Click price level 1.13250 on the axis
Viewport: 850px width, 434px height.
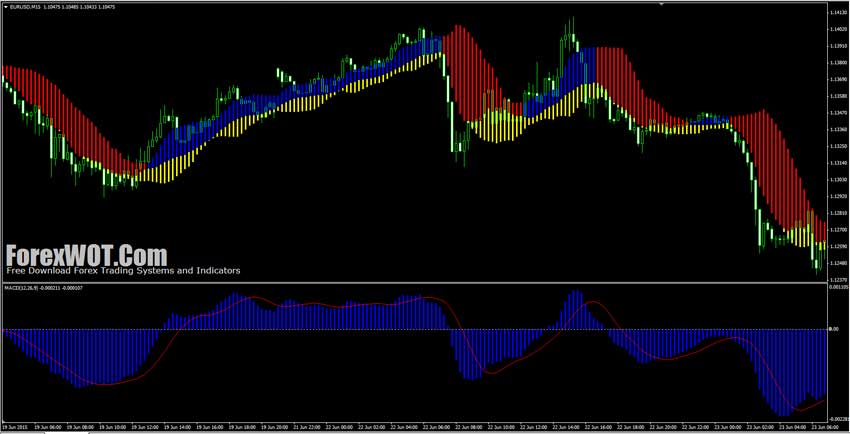click(x=838, y=145)
